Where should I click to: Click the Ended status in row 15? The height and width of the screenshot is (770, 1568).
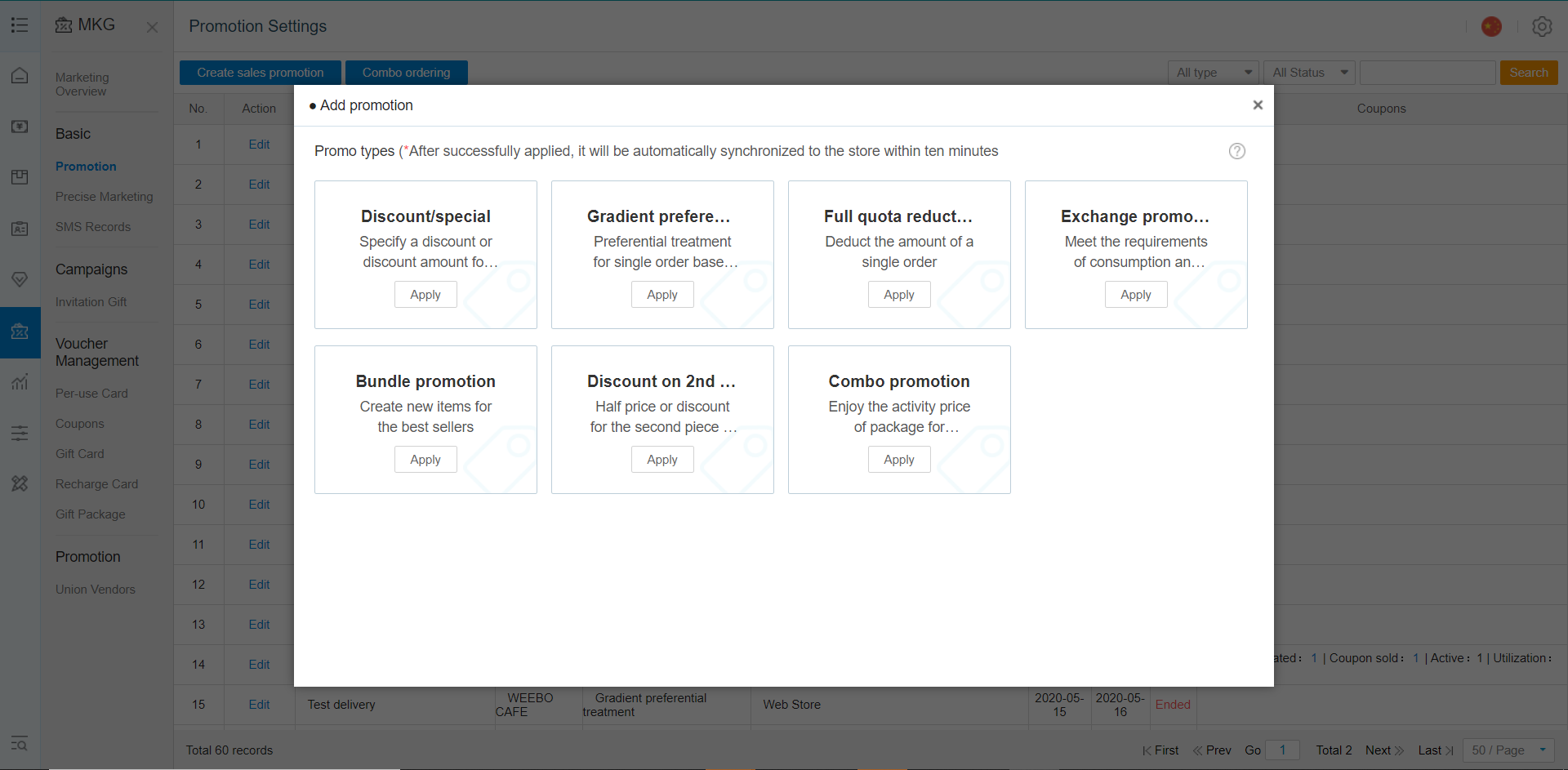(x=1173, y=705)
